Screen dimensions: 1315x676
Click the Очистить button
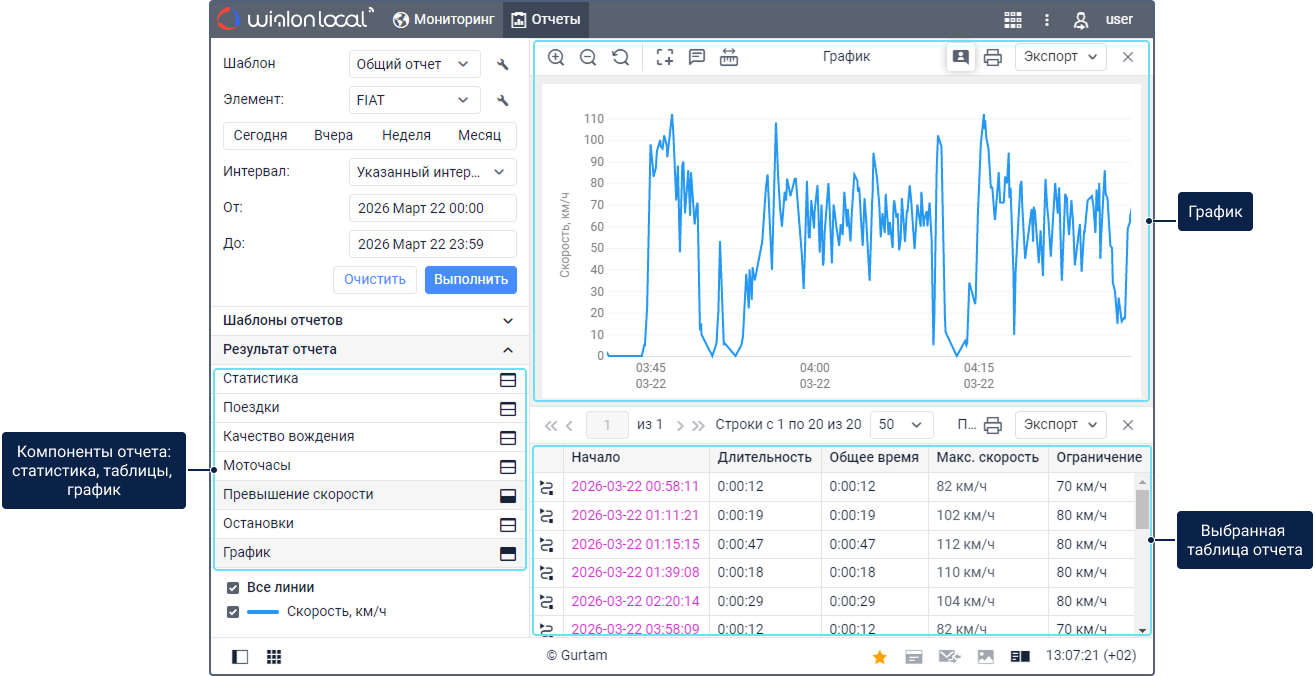pyautogui.click(x=374, y=279)
